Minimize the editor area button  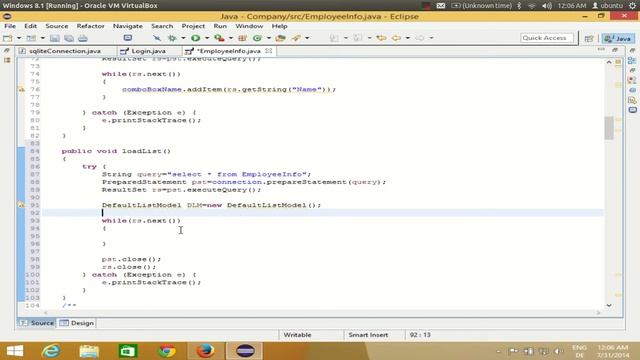pyautogui.click(x=601, y=50)
